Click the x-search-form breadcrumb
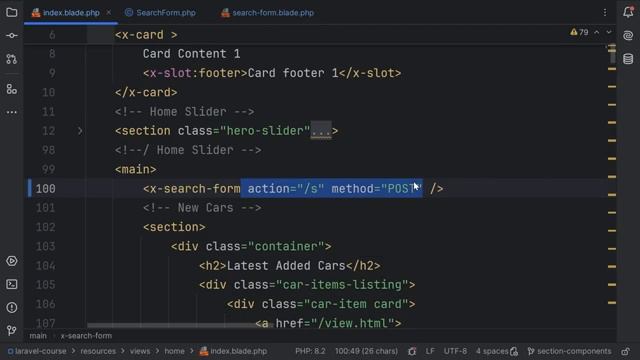This screenshot has width=640, height=360. pos(86,336)
